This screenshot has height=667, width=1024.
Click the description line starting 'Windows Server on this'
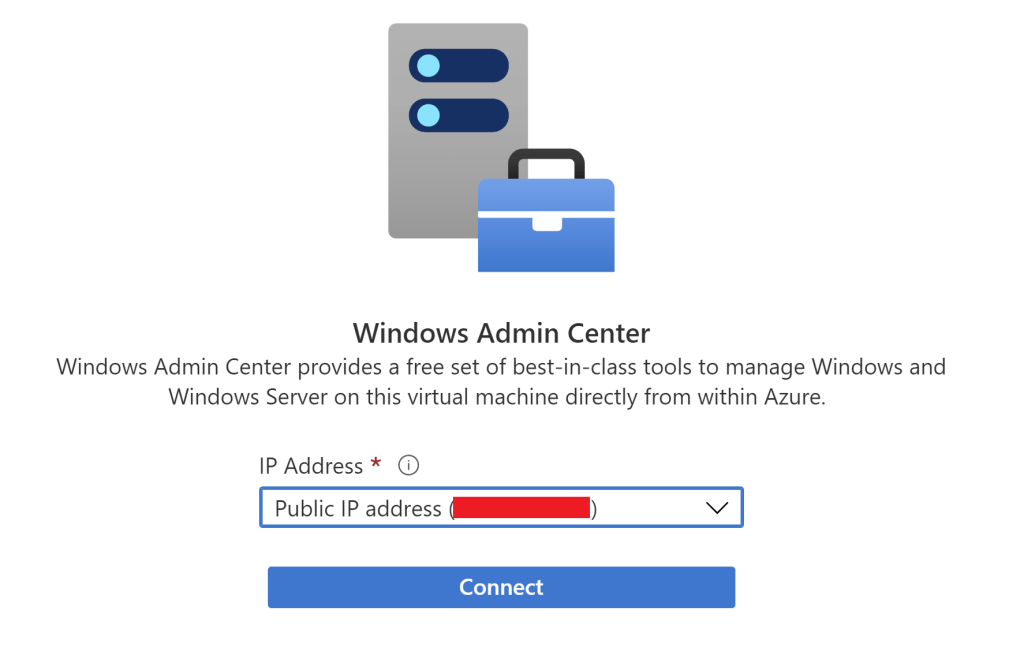(497, 397)
